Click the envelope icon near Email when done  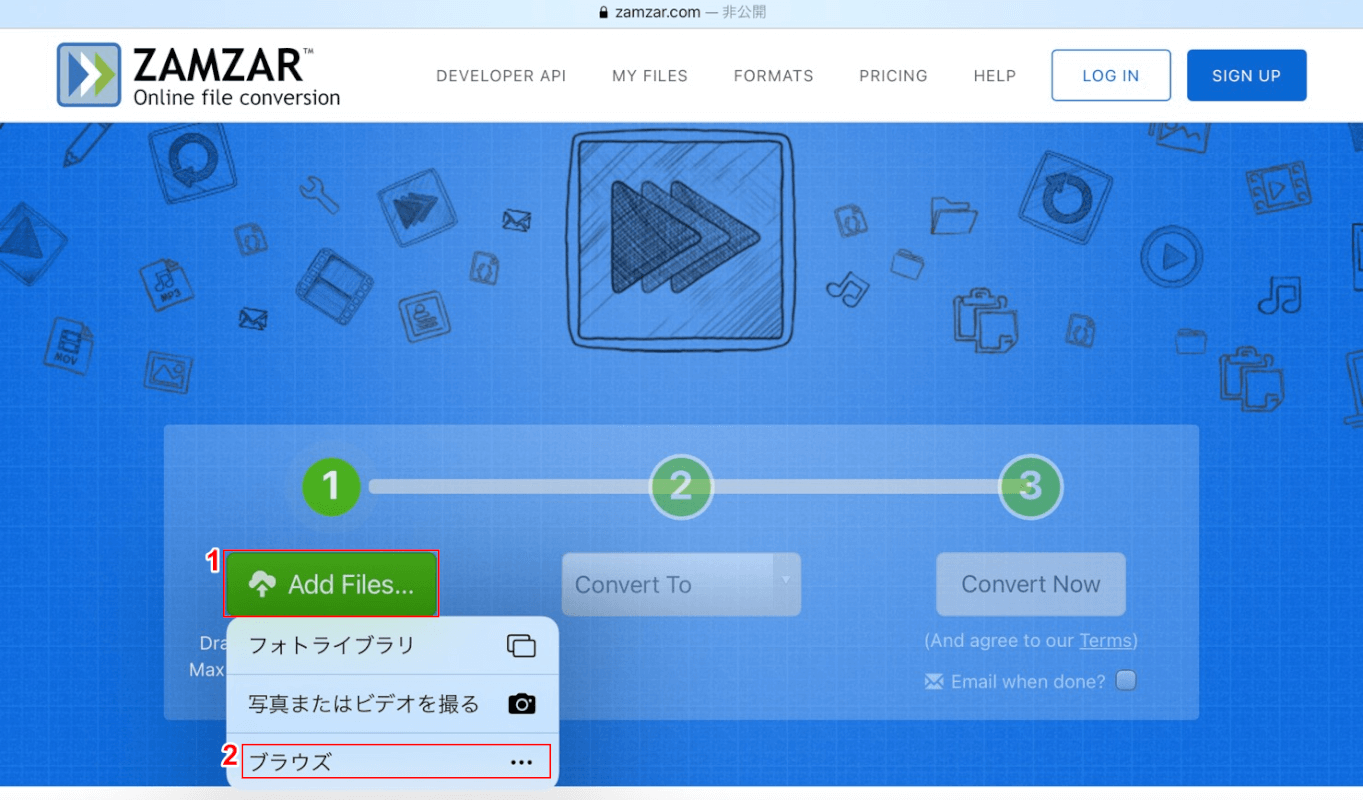click(x=934, y=682)
